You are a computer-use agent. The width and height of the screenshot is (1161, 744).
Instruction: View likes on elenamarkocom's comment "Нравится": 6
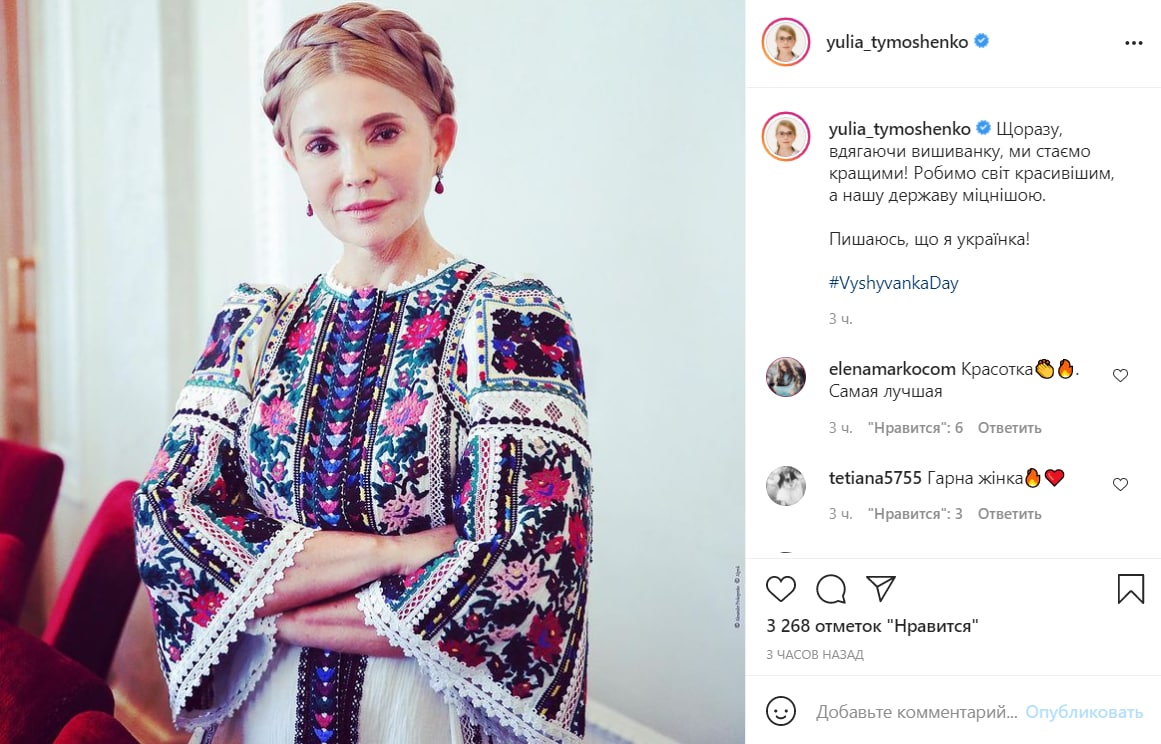(915, 428)
